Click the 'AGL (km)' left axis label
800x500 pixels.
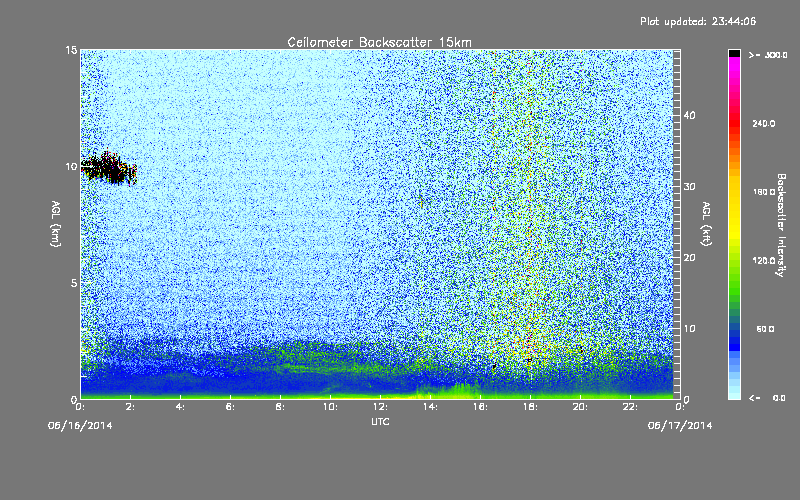(x=56, y=224)
